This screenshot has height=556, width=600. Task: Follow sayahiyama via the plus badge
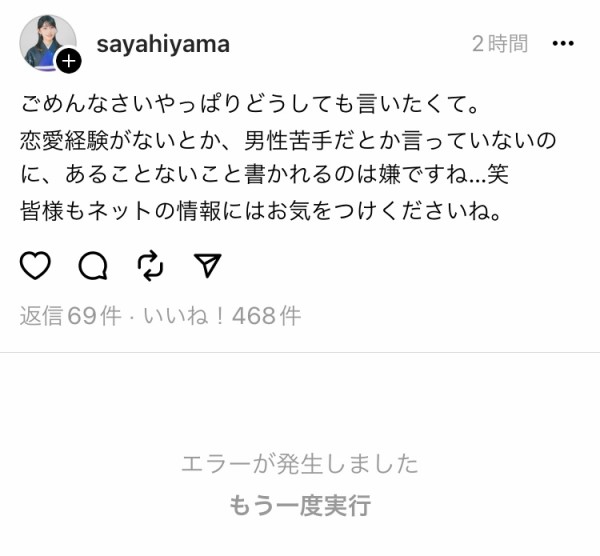[69, 61]
